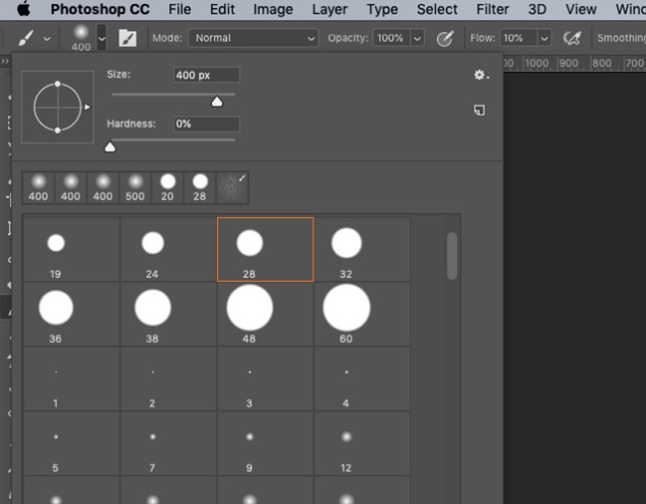Select recent hard brush labeled 28
646x504 pixels.
(199, 188)
